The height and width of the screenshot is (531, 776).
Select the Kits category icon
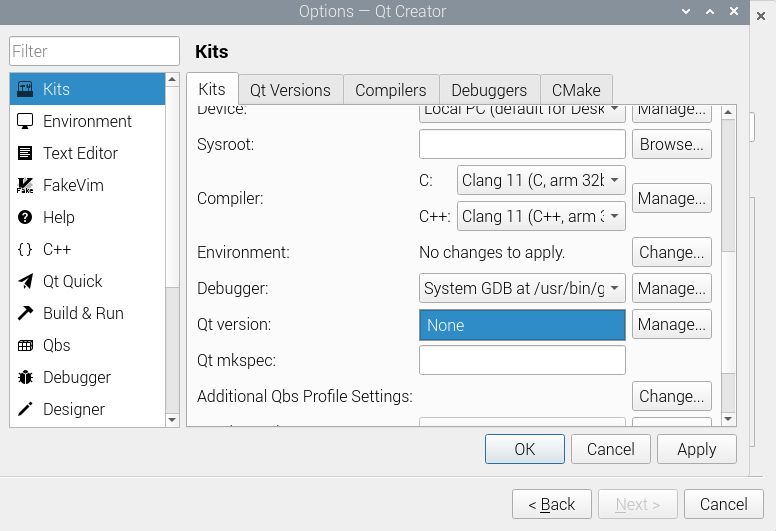(25, 89)
